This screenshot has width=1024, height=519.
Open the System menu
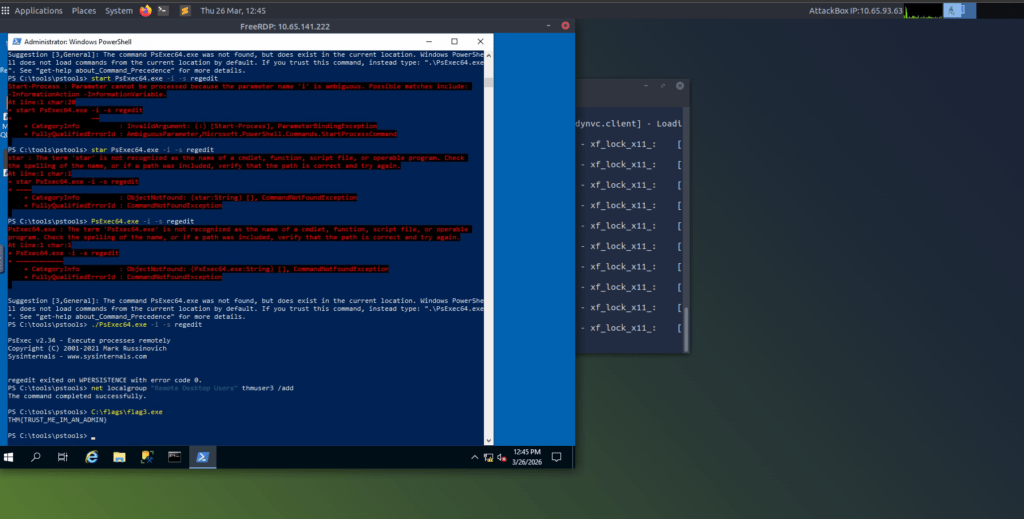[x=119, y=10]
